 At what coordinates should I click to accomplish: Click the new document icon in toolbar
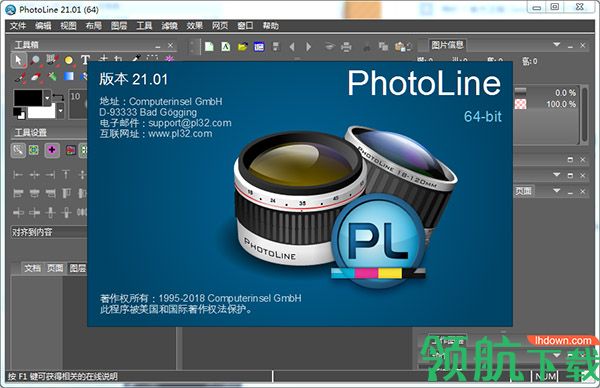tap(209, 47)
